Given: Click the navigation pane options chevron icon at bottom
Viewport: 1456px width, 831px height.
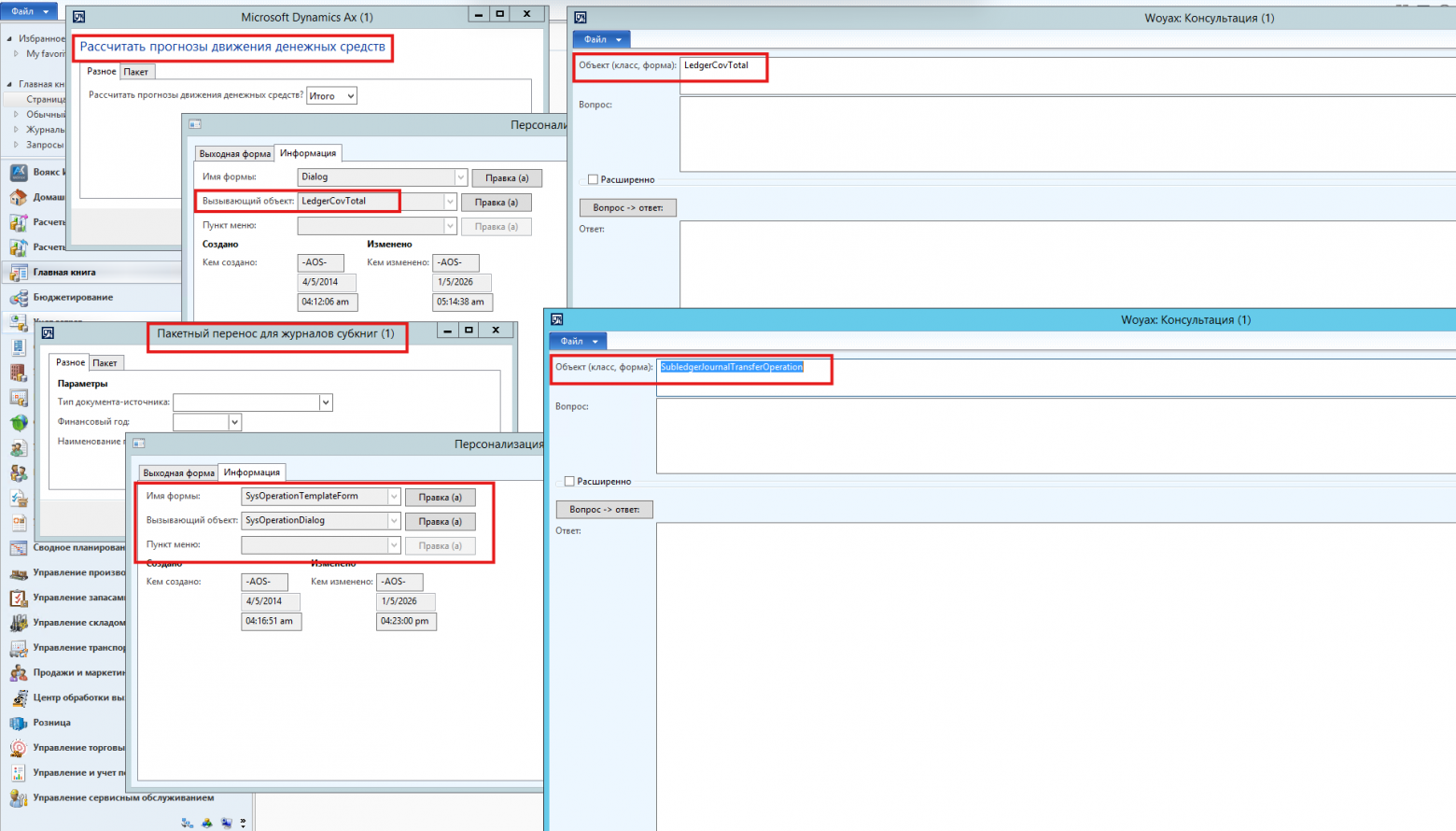Looking at the screenshot, I should (x=243, y=823).
